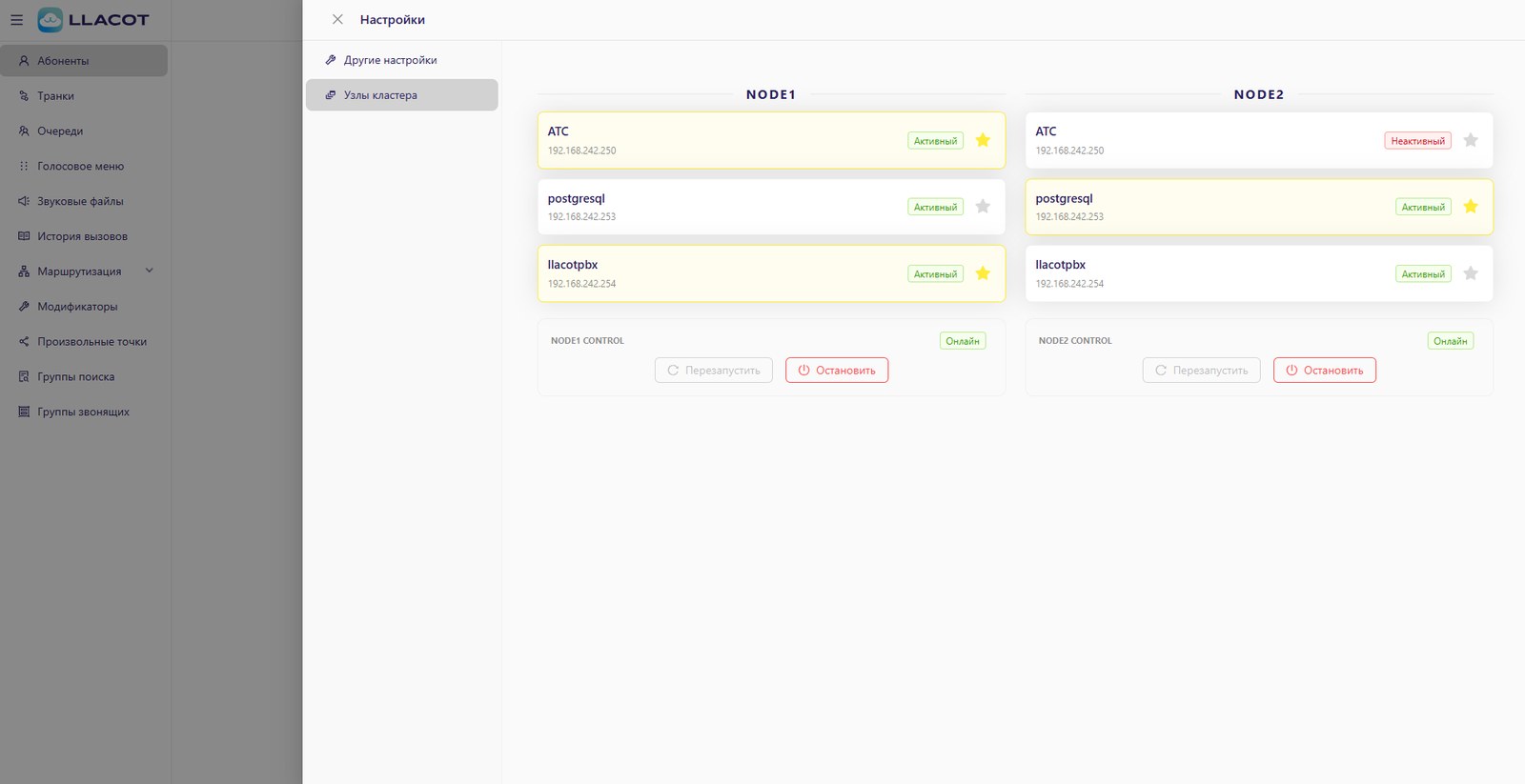Toggle the star on NODE1 postgresql card
The image size is (1525, 784).
(x=983, y=207)
